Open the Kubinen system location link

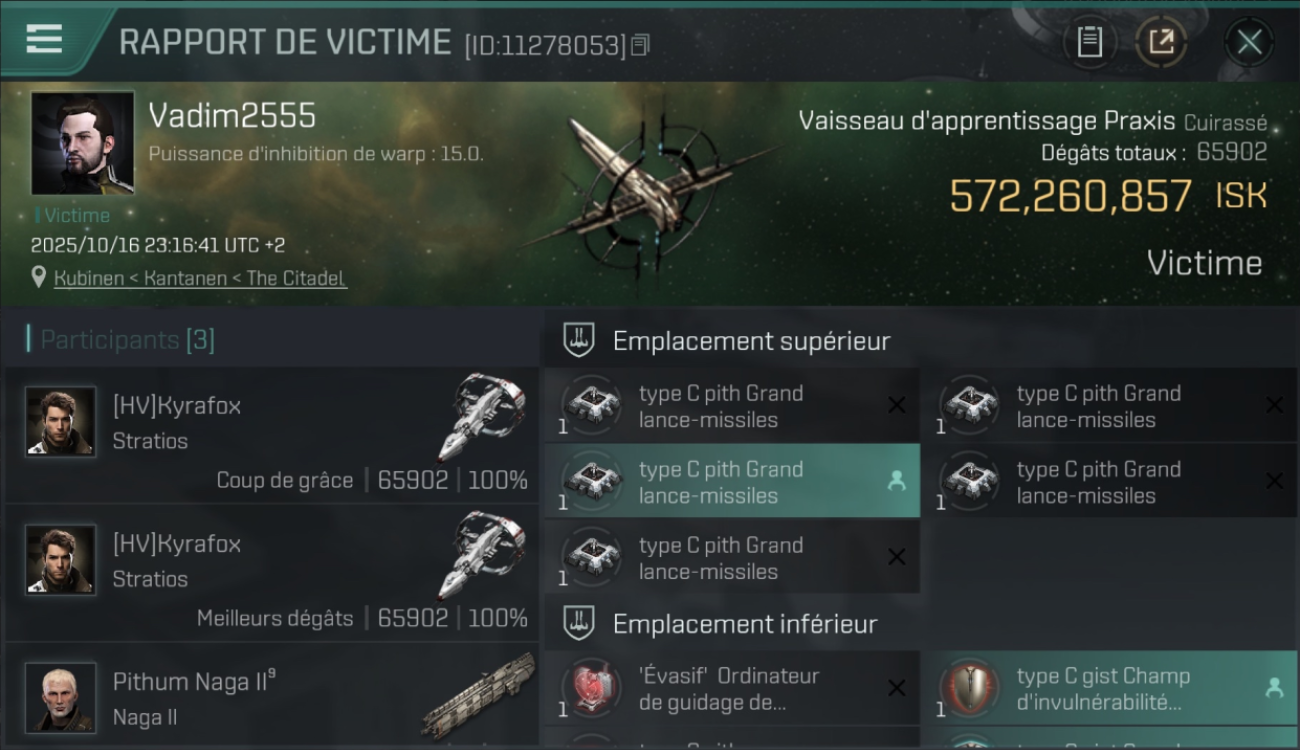(200, 278)
